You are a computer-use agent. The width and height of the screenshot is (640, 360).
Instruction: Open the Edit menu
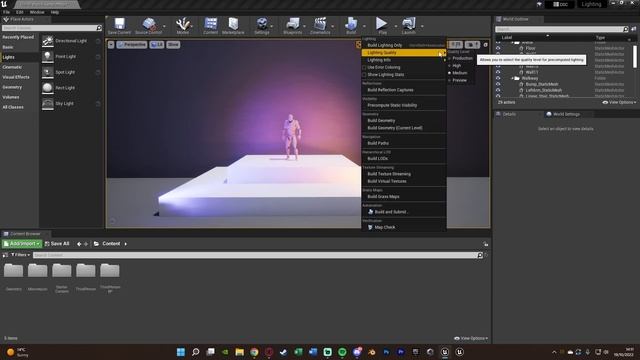[20, 12]
